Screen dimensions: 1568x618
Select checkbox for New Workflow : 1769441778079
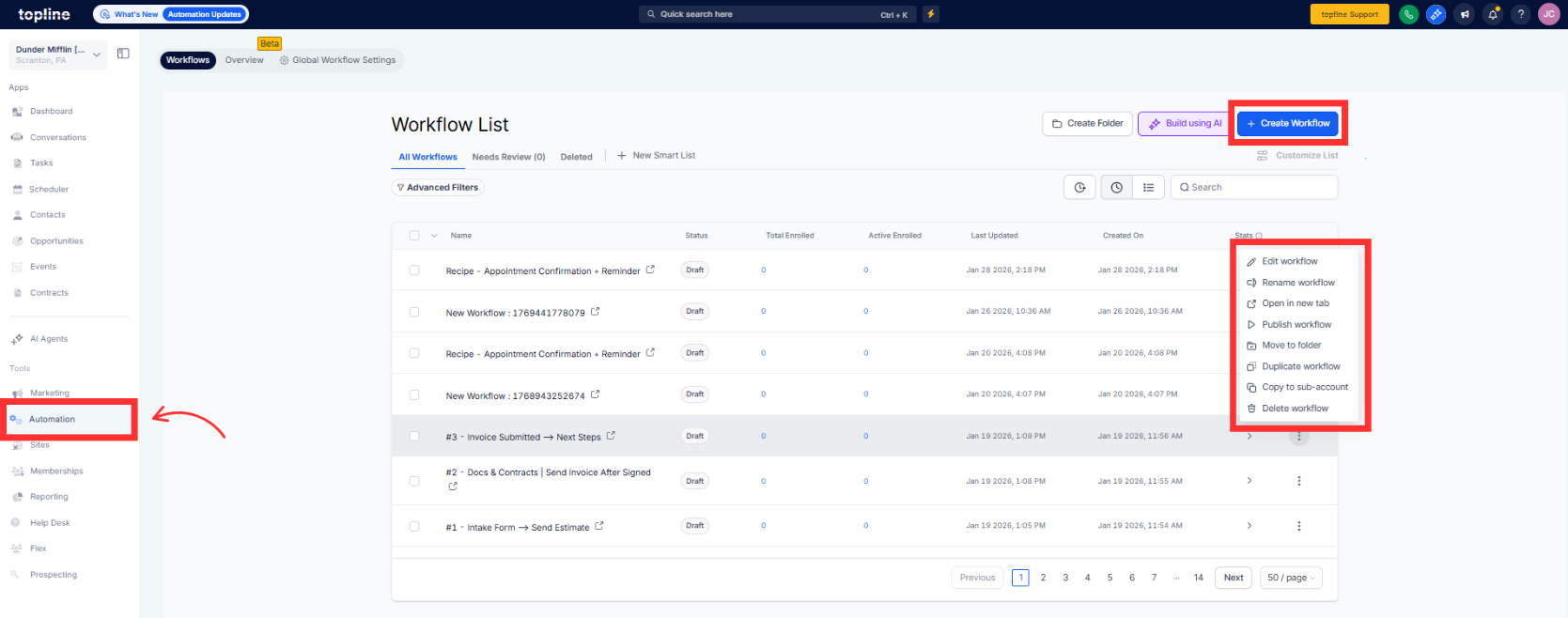pyautogui.click(x=414, y=312)
